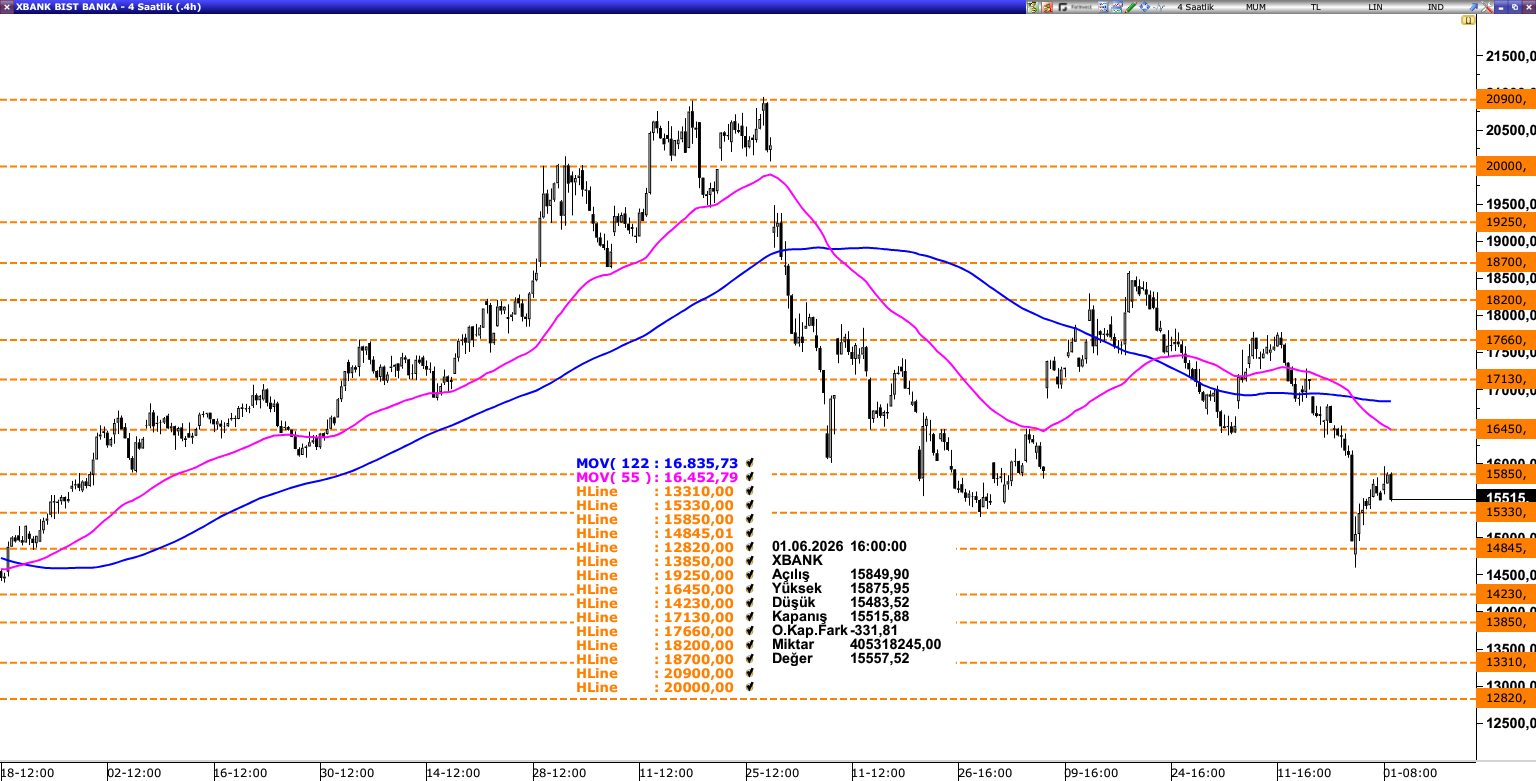The height and width of the screenshot is (781, 1536).
Task: Open the wrench and screwdriver settings icon
Action: pyautogui.click(x=1487, y=7)
